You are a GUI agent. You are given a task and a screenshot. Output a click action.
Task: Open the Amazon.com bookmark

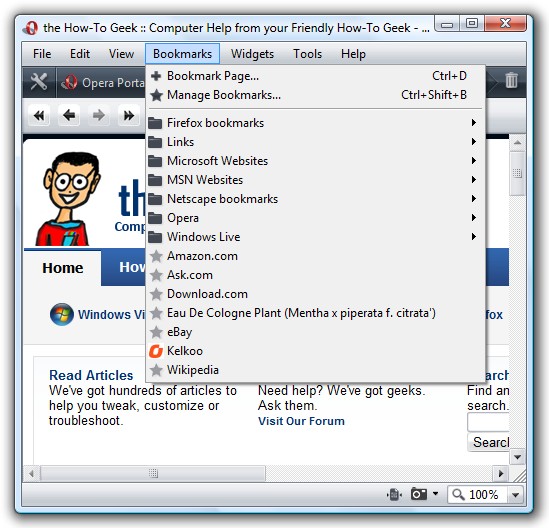(x=315, y=256)
